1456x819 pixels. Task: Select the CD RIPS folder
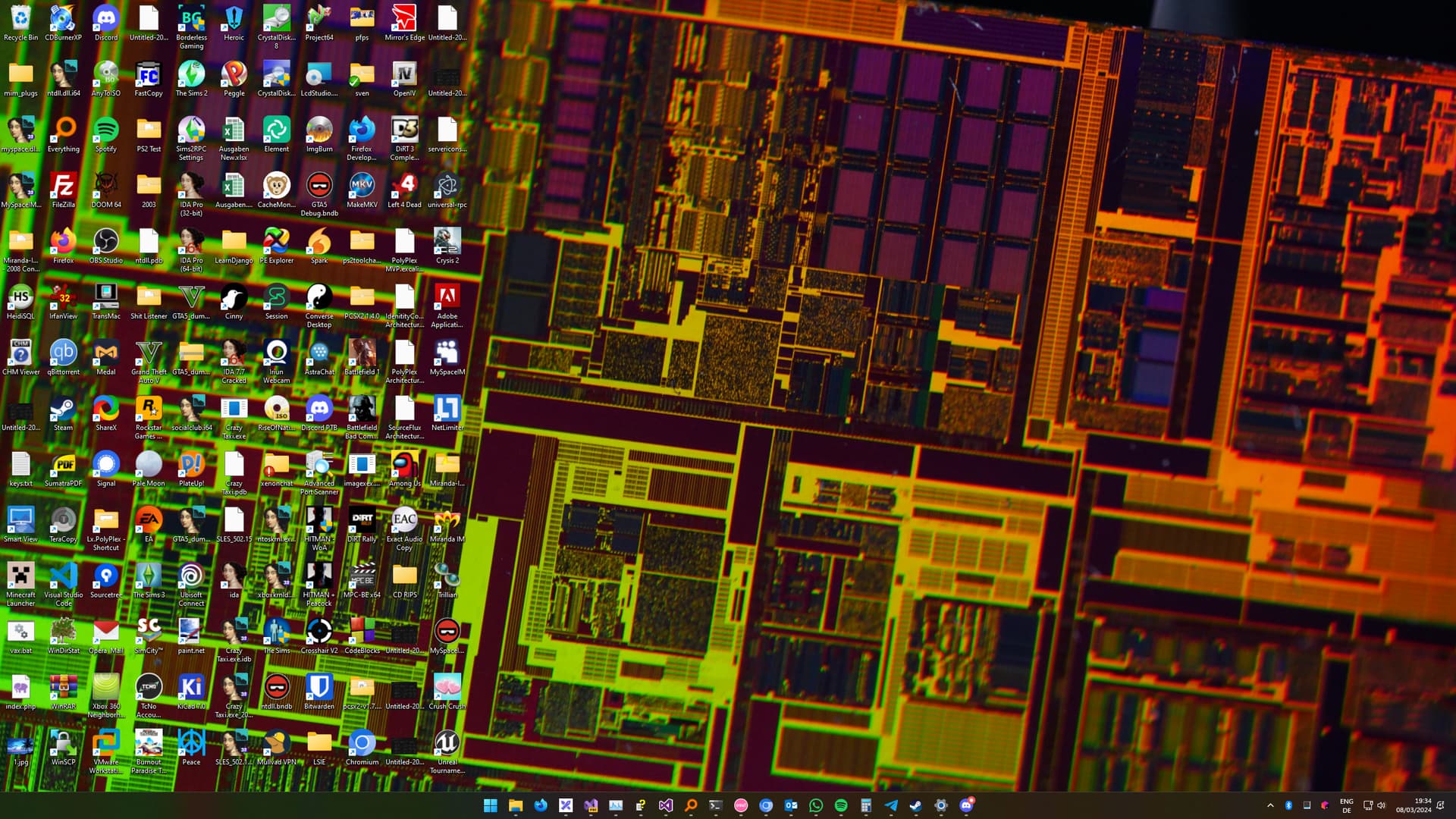tap(404, 581)
